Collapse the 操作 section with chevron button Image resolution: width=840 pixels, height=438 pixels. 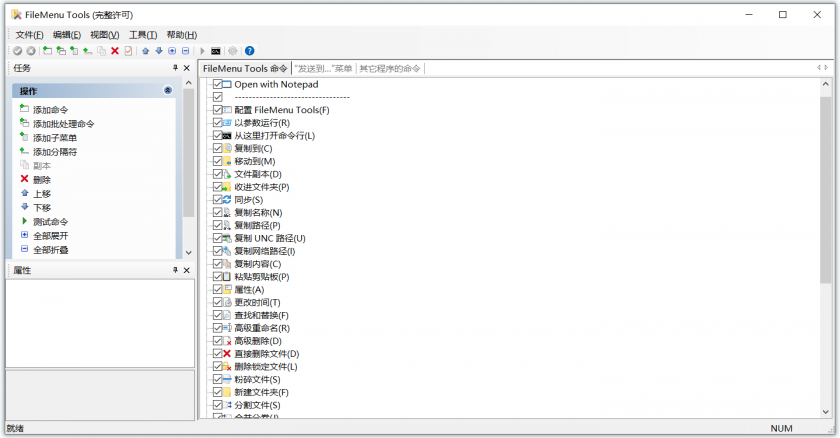[x=167, y=91]
